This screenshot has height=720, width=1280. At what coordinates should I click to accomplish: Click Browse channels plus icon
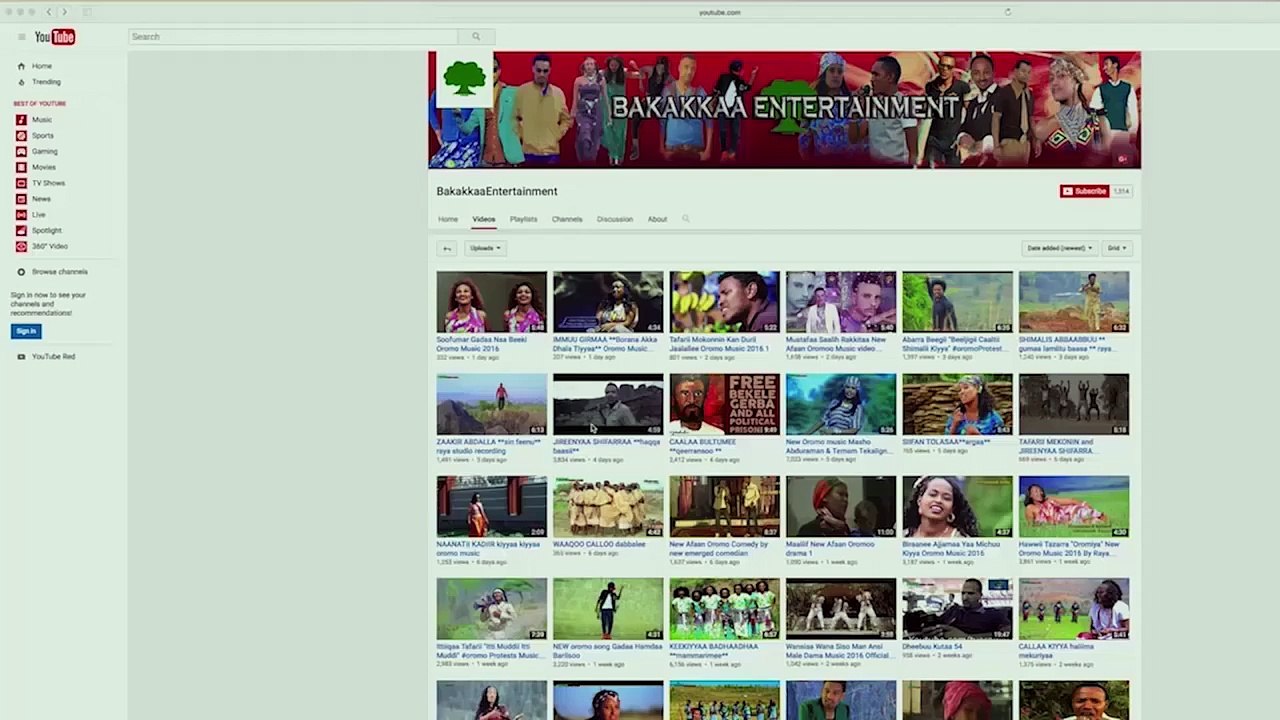point(21,272)
